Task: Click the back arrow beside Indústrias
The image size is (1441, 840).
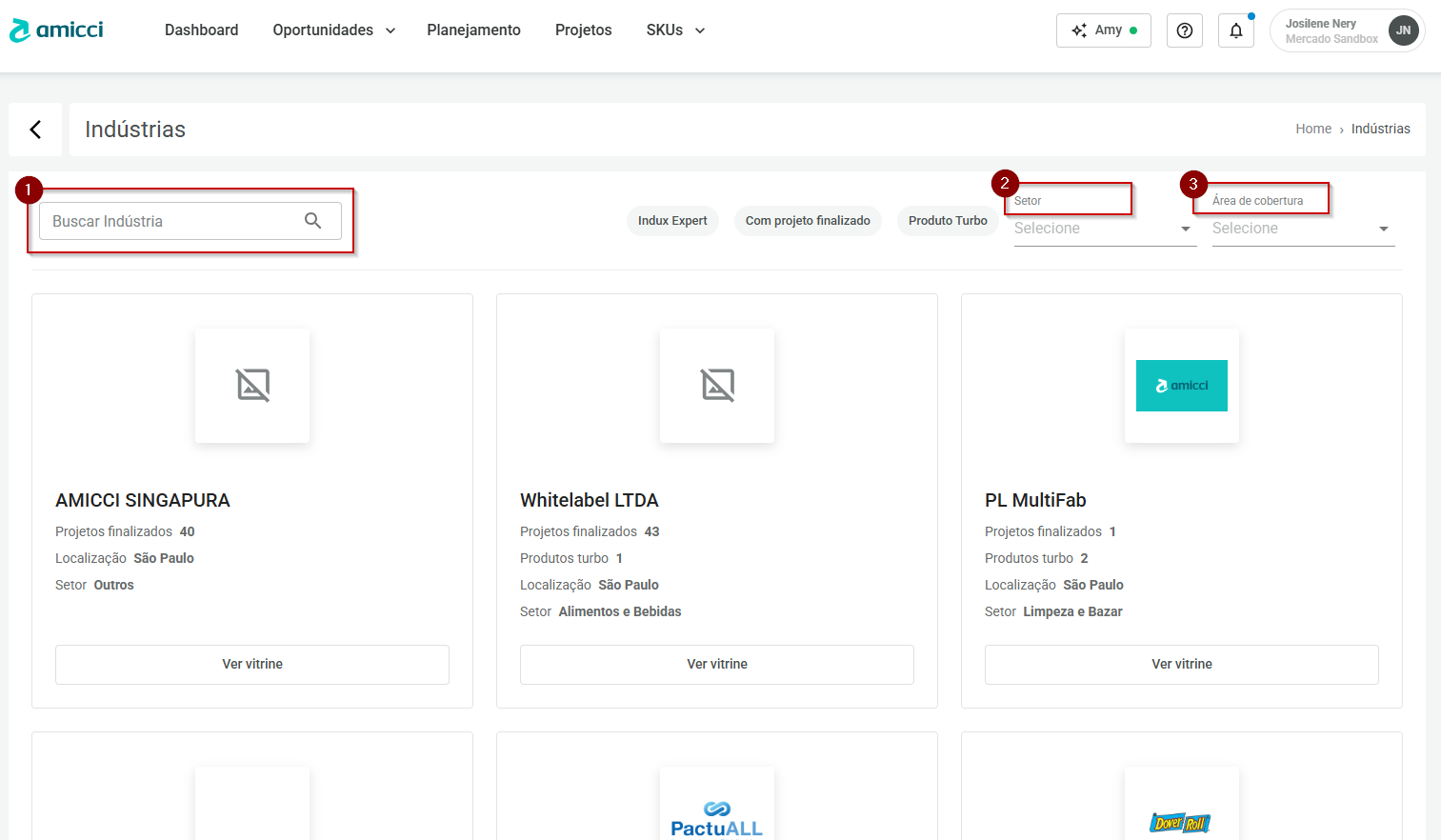Action: coord(35,130)
